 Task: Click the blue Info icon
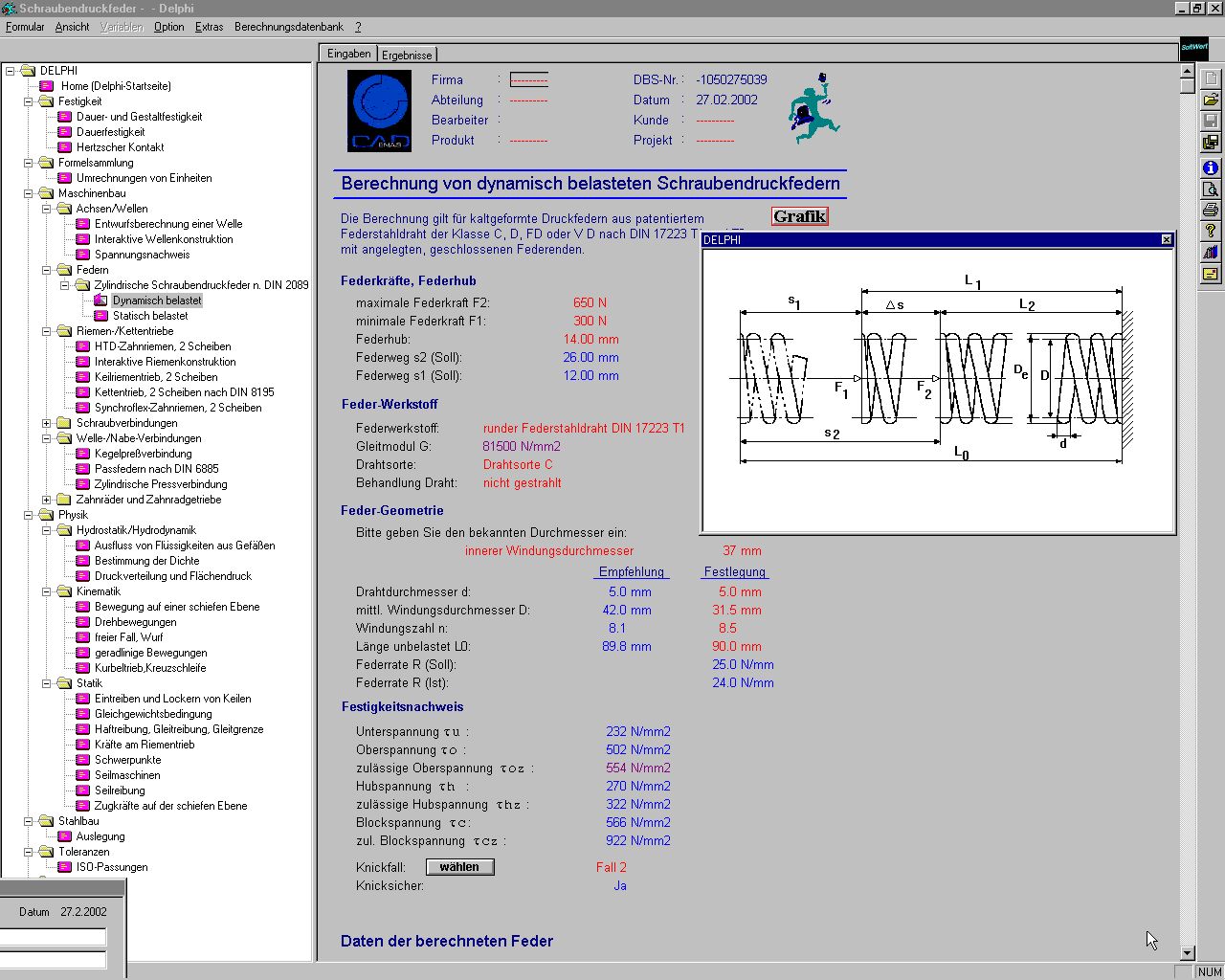pos(1211,167)
